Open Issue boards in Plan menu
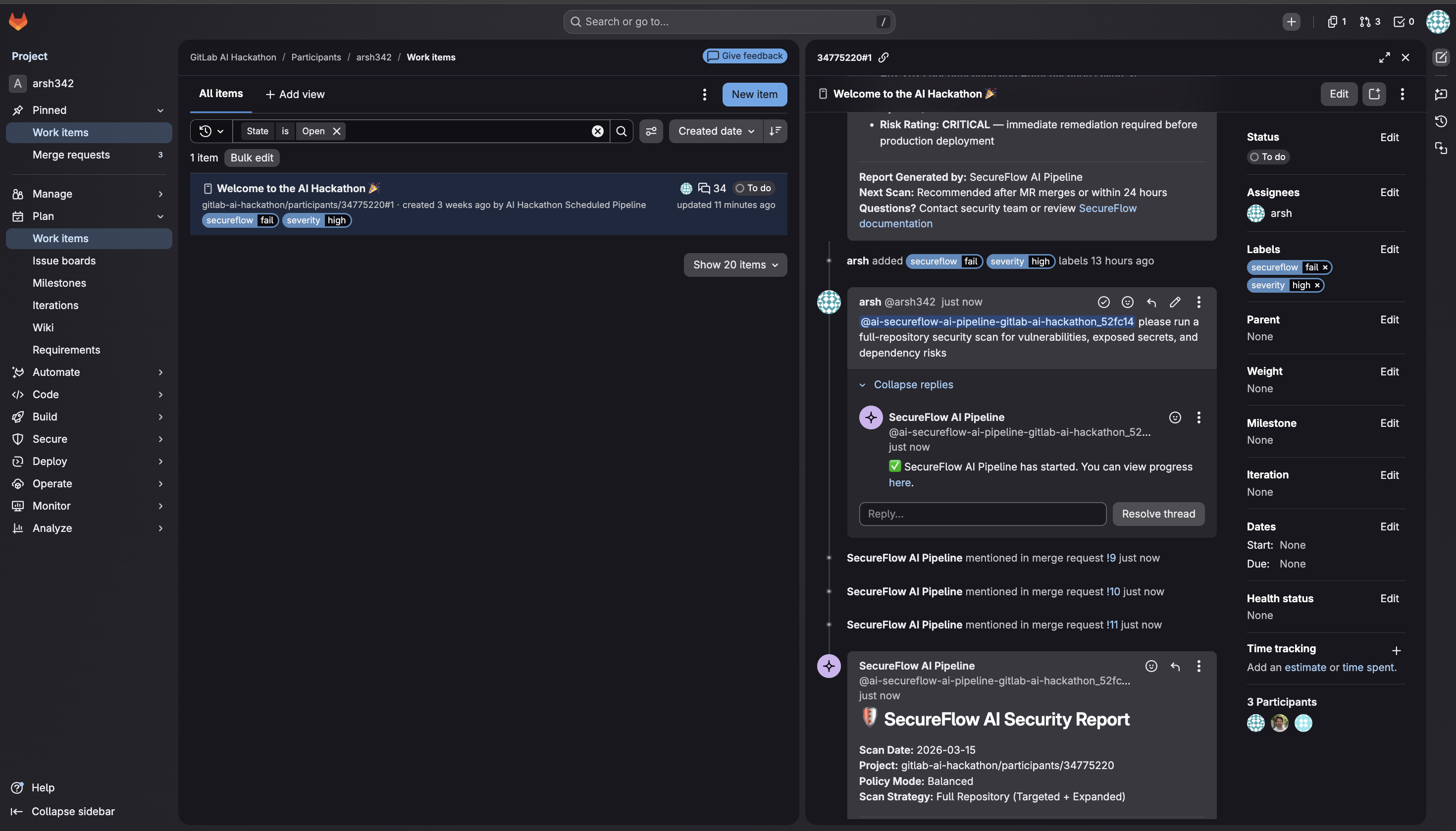1456x831 pixels. 64,261
